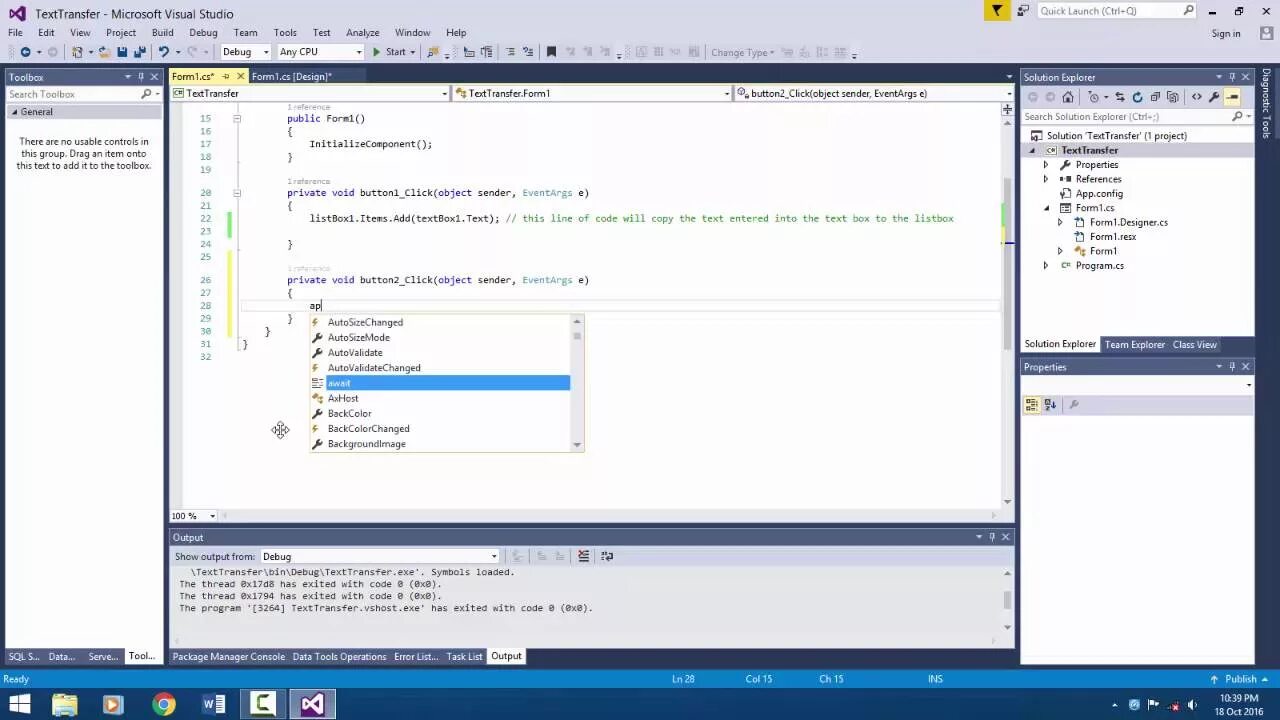The height and width of the screenshot is (720, 1280).
Task: Click Publish in the status bar
Action: (1240, 679)
